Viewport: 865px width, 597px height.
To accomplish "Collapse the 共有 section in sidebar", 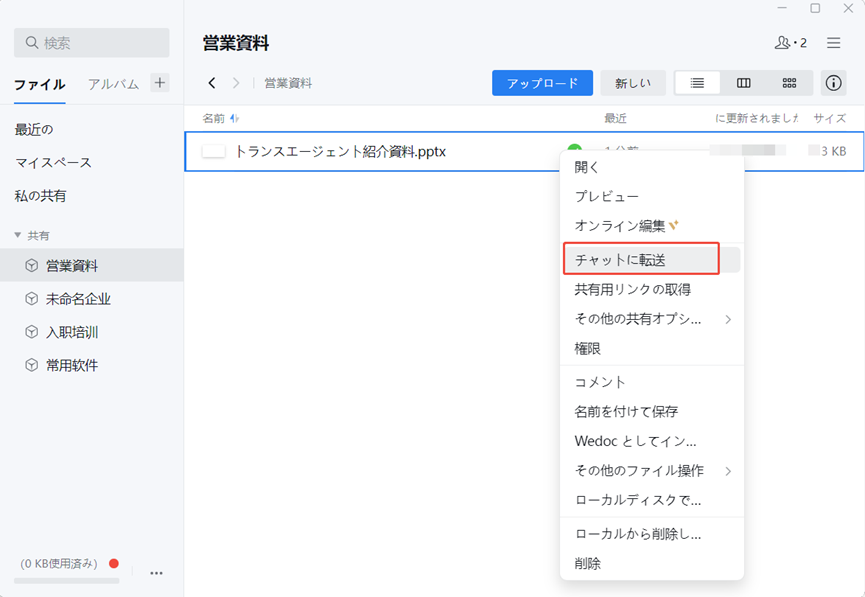I will pyautogui.click(x=18, y=235).
